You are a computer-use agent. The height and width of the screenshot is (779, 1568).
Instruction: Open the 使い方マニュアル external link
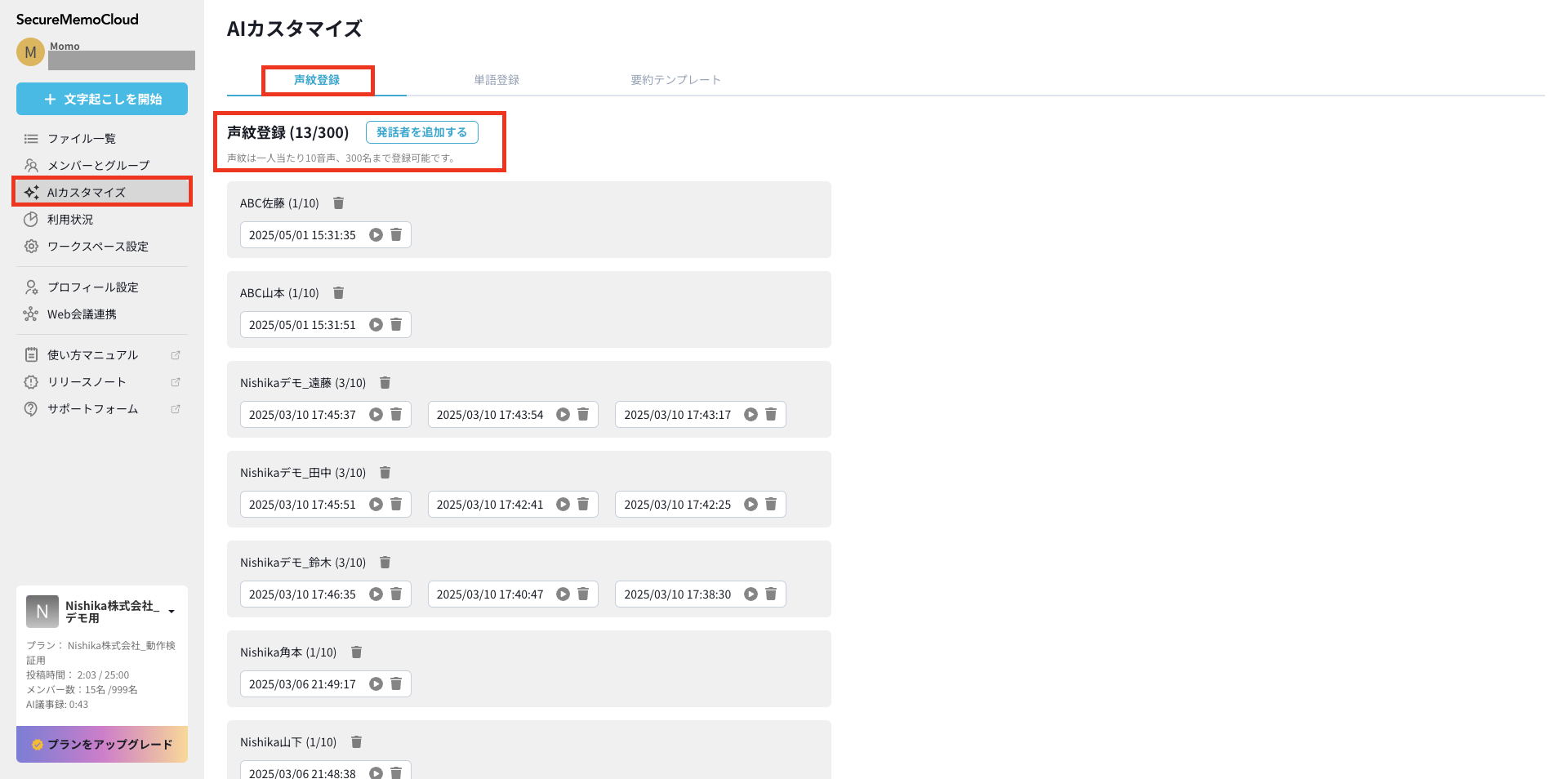[92, 355]
